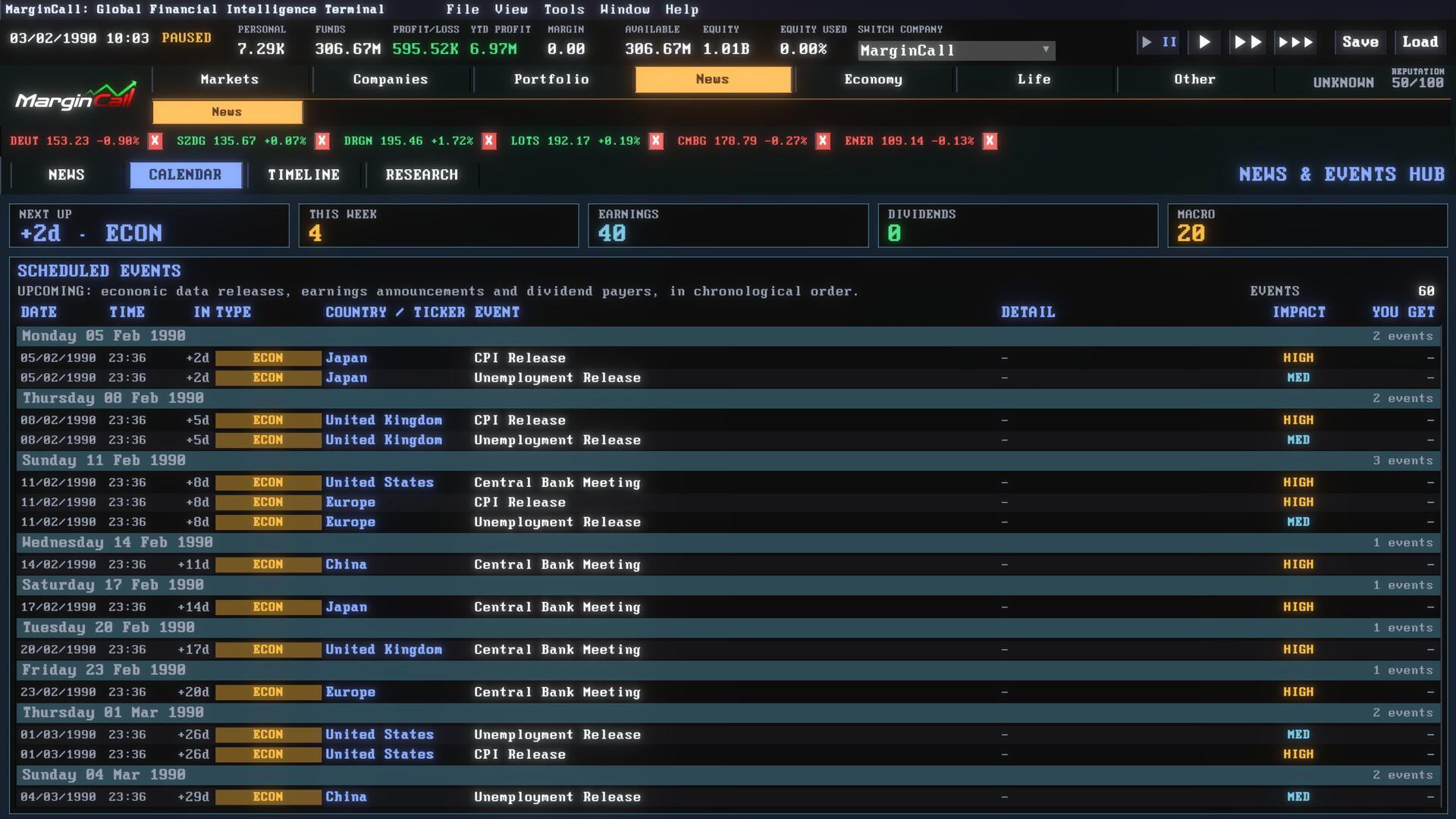Open the Tools menu
The height and width of the screenshot is (819, 1456).
[564, 9]
